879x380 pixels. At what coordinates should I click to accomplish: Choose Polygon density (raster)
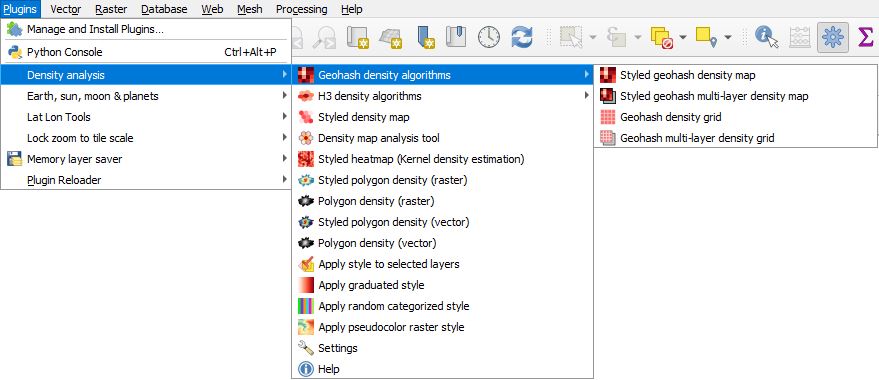point(443,201)
